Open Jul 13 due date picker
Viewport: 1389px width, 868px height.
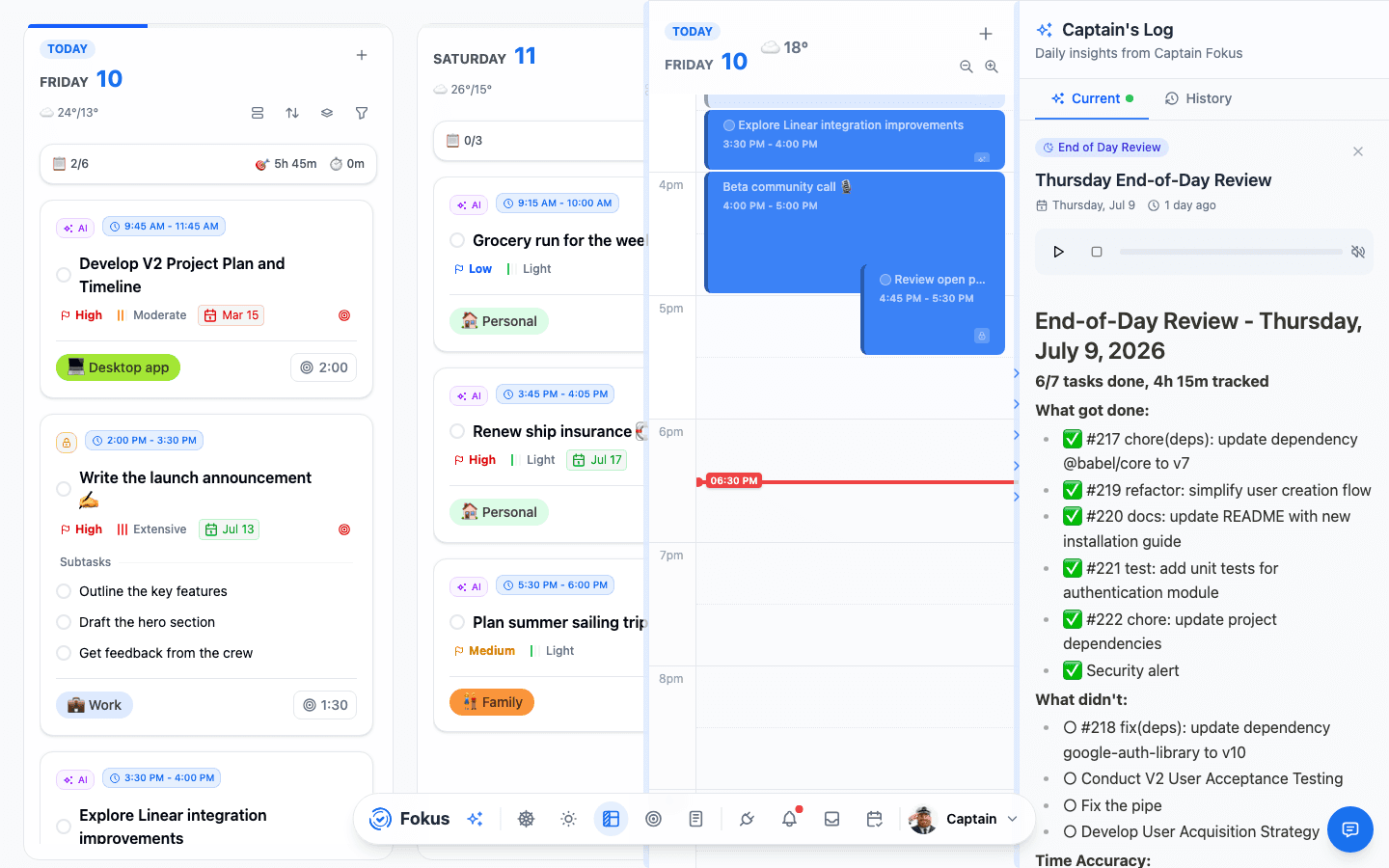tap(229, 529)
